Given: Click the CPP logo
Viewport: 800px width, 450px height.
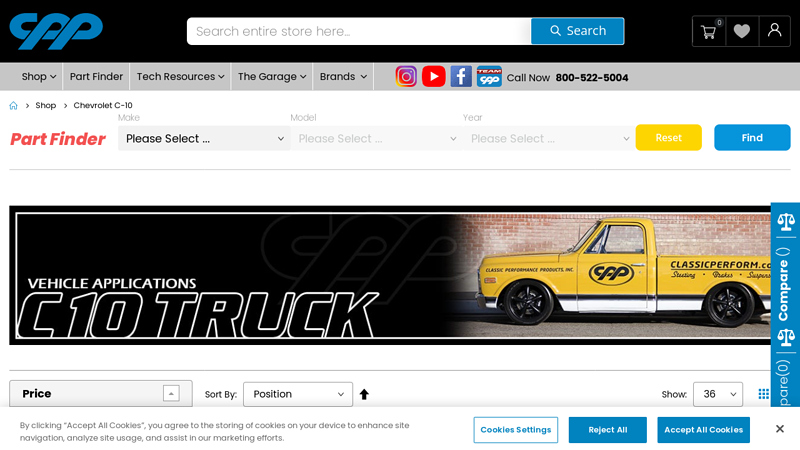Looking at the screenshot, I should click(x=56, y=32).
